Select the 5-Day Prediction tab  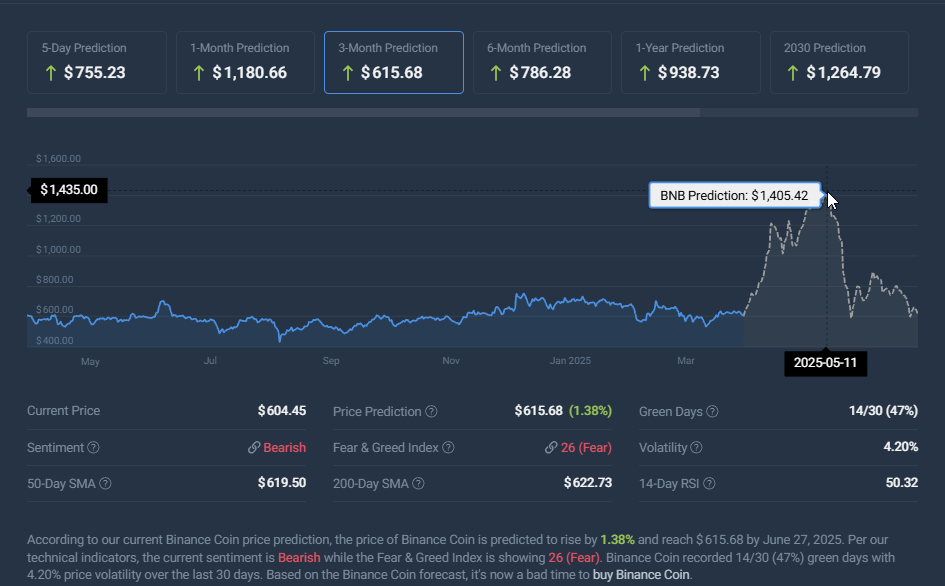(96, 63)
